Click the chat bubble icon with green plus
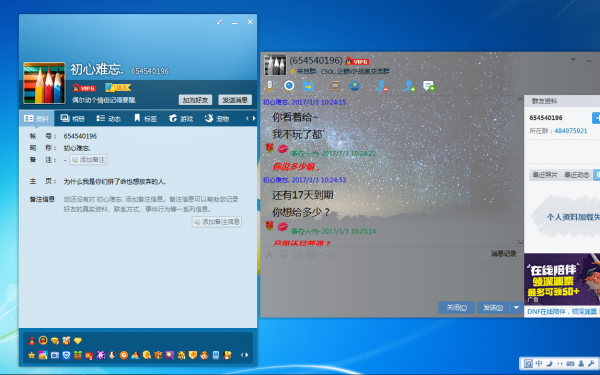600x375 pixels. pos(429,86)
